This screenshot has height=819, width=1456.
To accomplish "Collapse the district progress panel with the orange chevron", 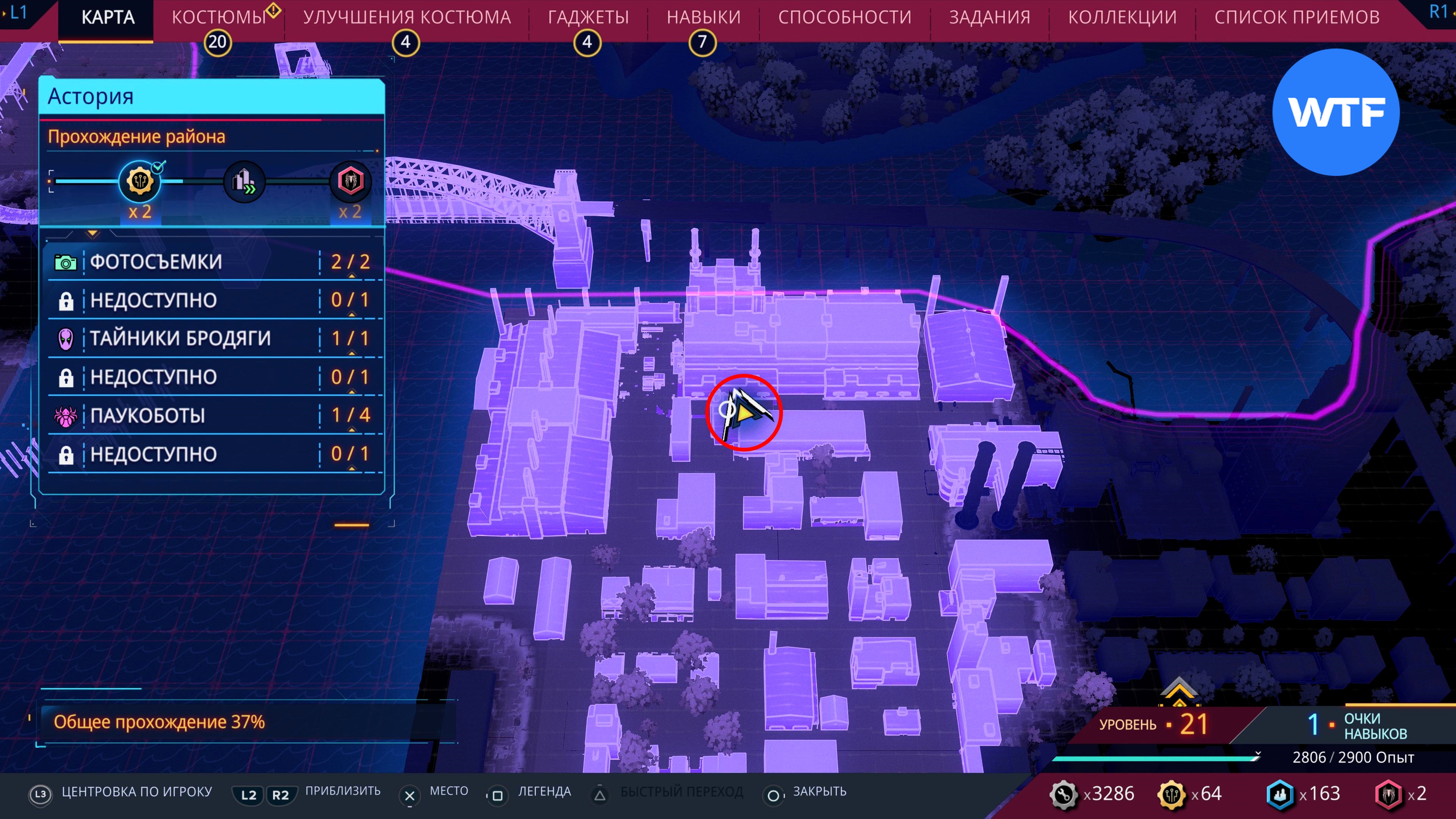I will pos(93,234).
